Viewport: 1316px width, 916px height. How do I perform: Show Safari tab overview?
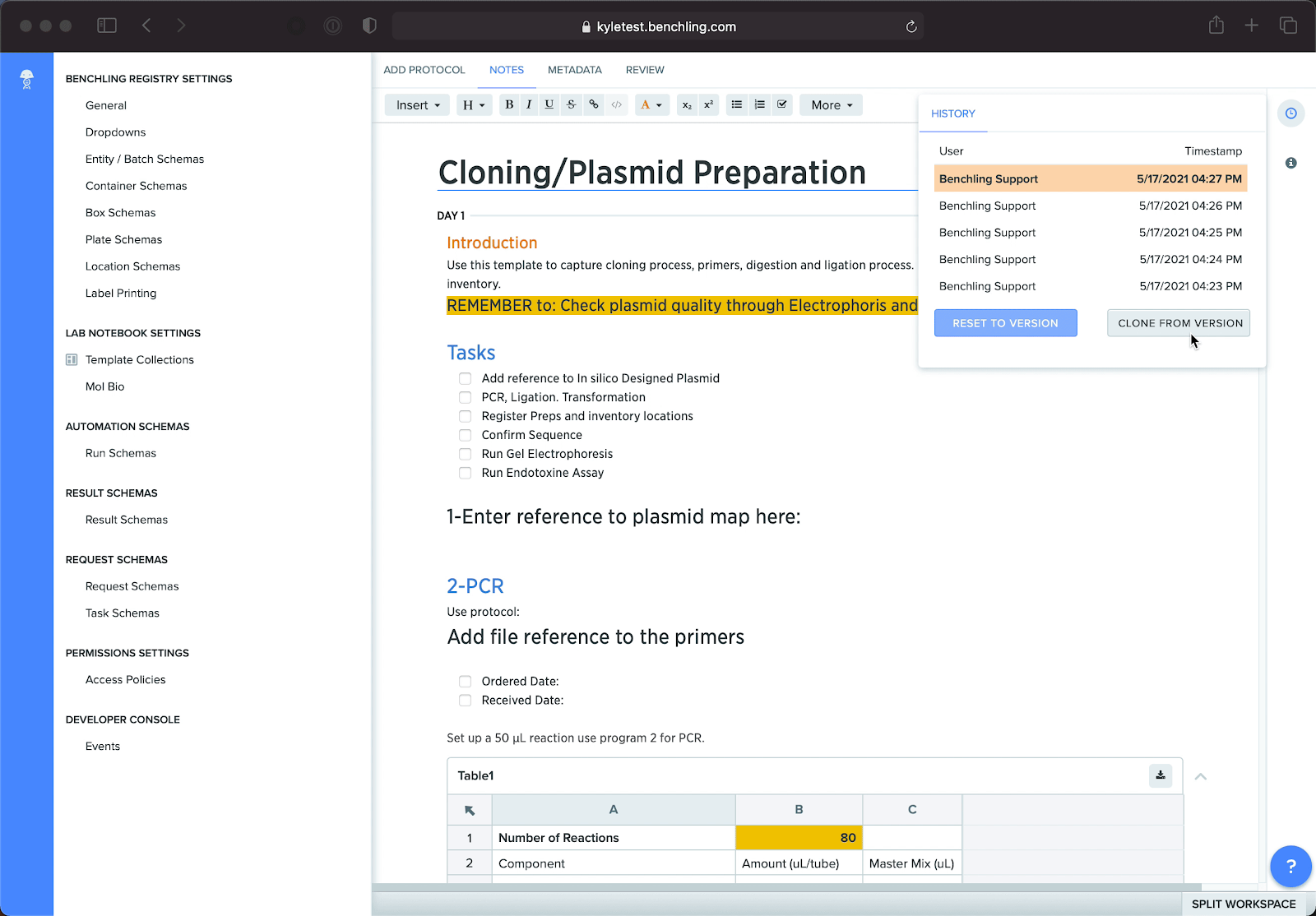click(1288, 25)
